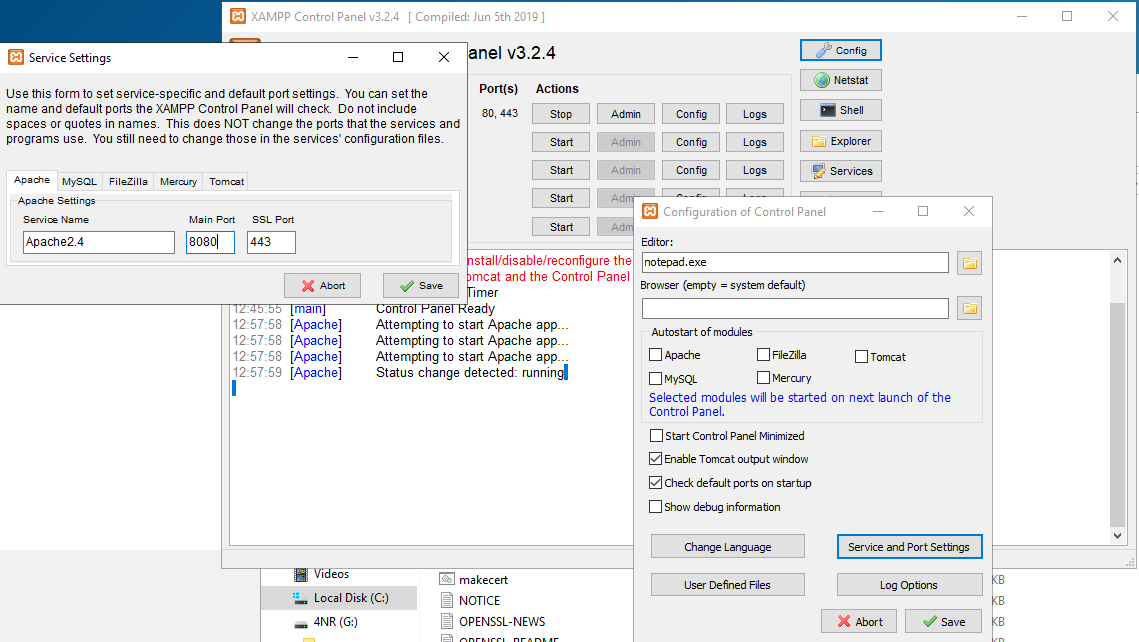The width and height of the screenshot is (1139, 642).
Task: Select makecert file
Action: pos(474,580)
